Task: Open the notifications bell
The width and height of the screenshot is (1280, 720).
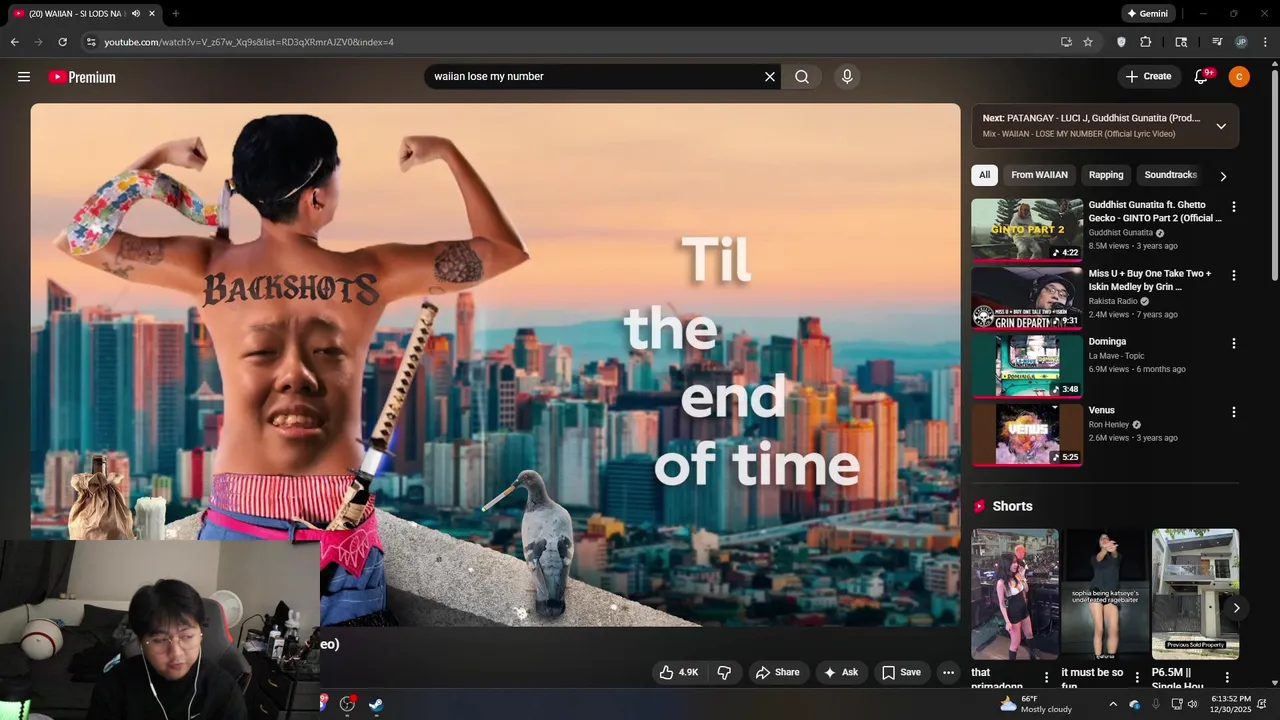Action: pyautogui.click(x=1202, y=77)
